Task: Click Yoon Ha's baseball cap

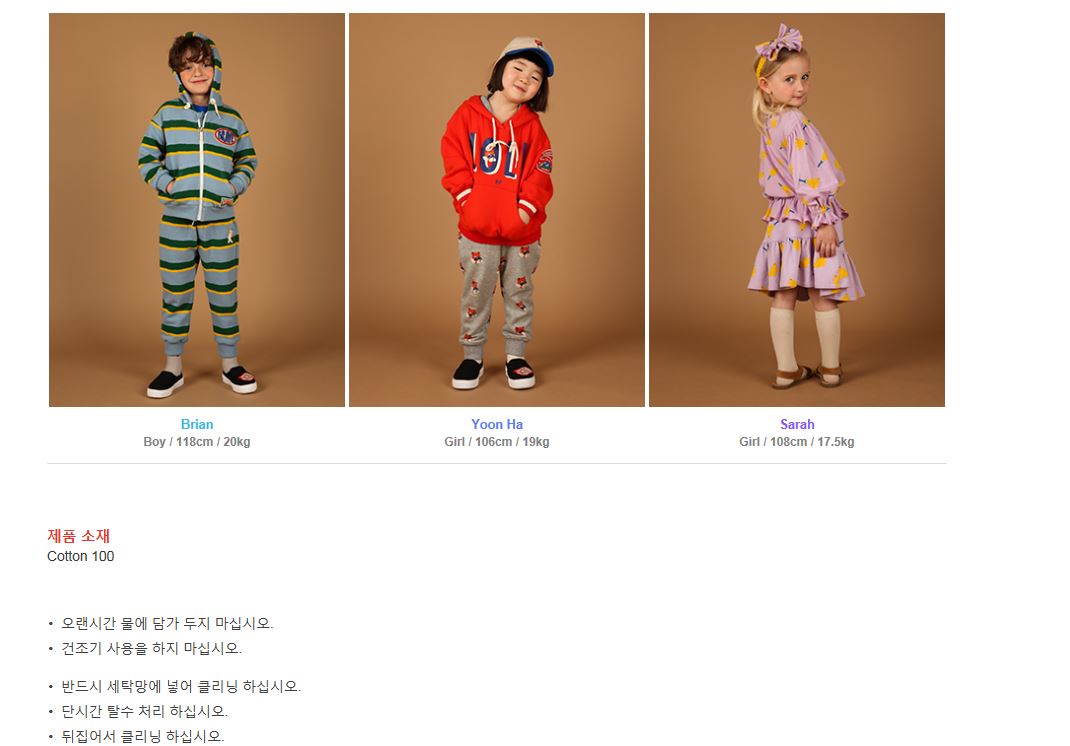Action: pos(524,55)
